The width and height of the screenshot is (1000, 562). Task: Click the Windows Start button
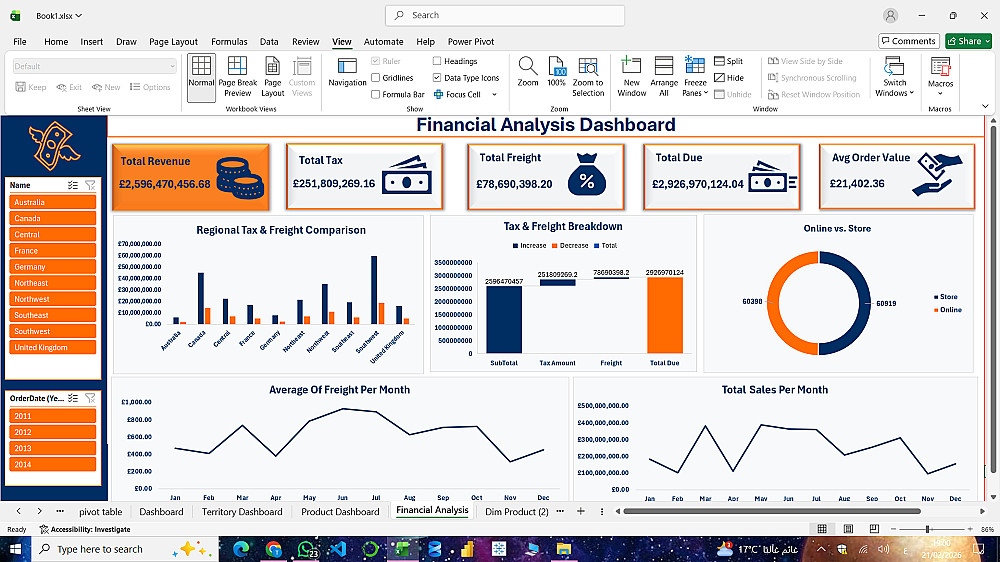coord(15,549)
